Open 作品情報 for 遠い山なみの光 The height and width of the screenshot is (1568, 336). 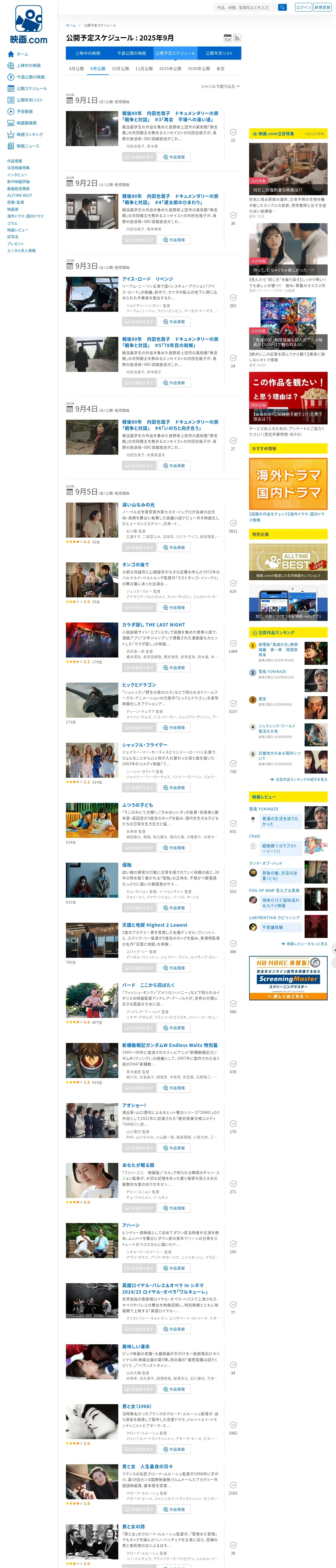click(x=174, y=547)
